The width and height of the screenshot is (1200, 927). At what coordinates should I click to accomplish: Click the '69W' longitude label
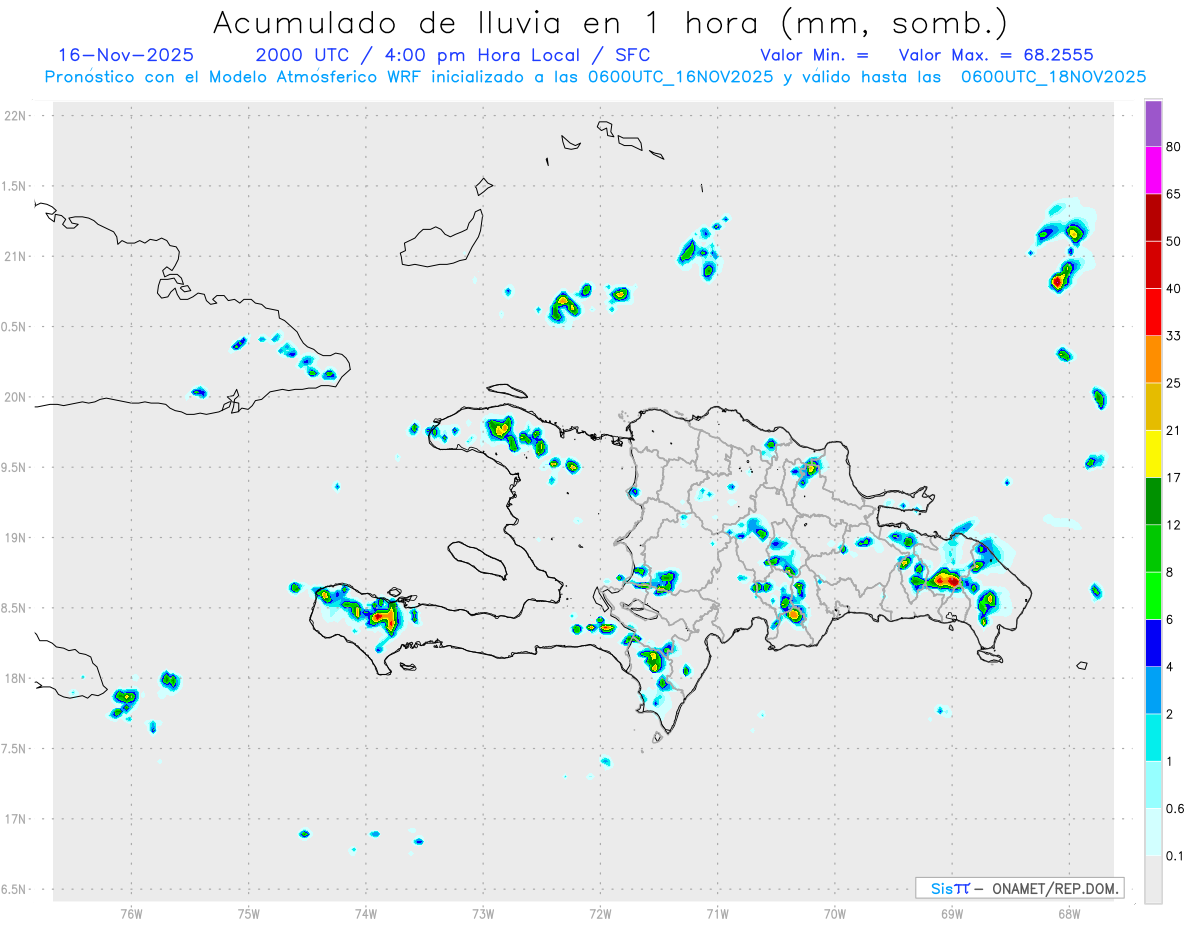[x=952, y=914]
